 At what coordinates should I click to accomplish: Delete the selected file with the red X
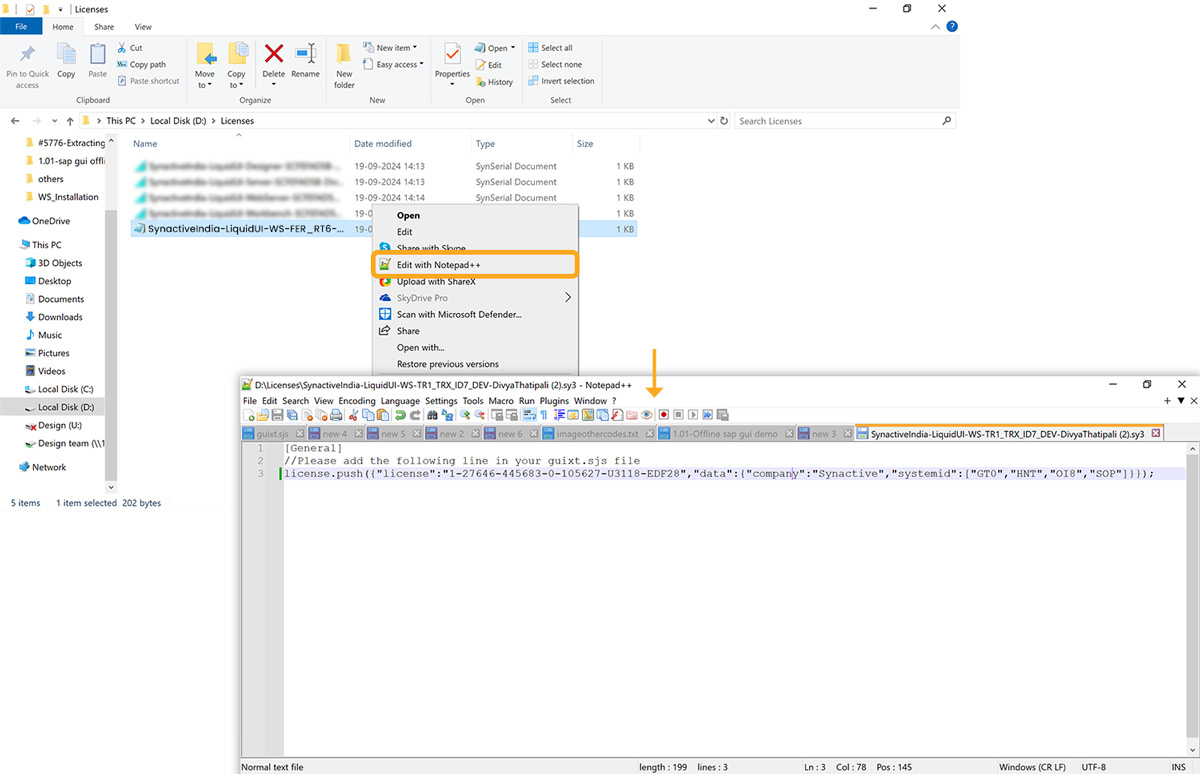point(273,53)
